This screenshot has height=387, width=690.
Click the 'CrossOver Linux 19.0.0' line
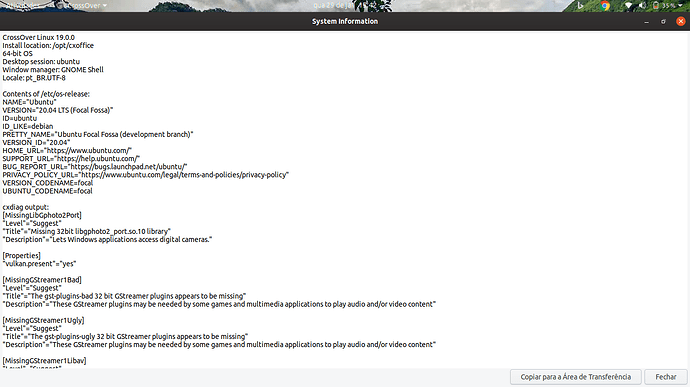pyautogui.click(x=39, y=37)
